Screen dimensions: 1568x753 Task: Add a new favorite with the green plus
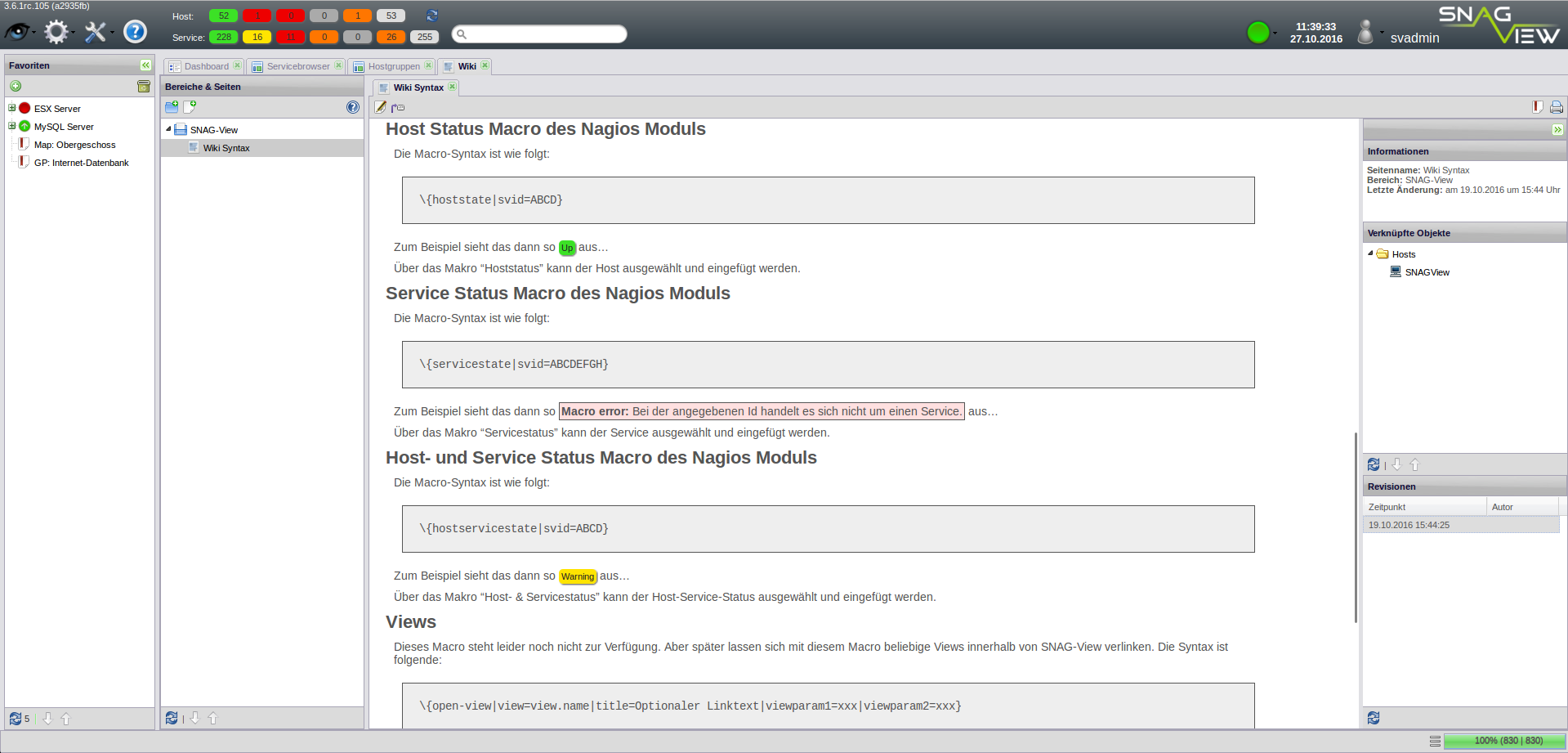(x=16, y=86)
